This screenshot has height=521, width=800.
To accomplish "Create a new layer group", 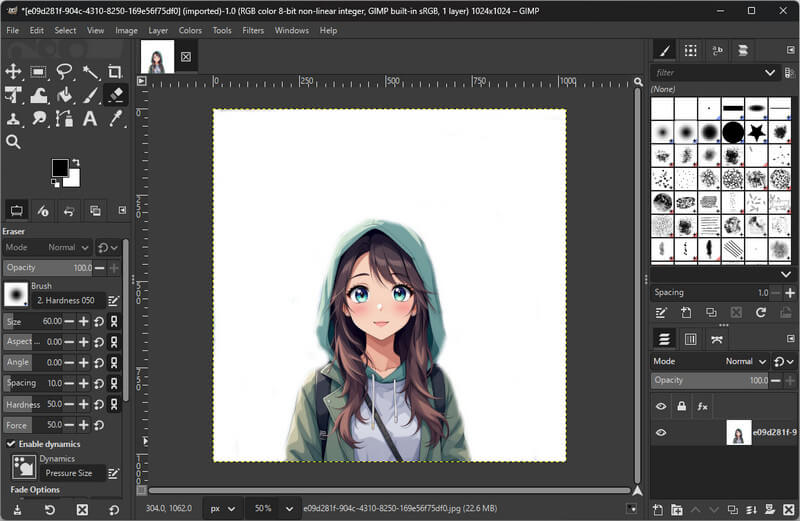I will coord(677,509).
